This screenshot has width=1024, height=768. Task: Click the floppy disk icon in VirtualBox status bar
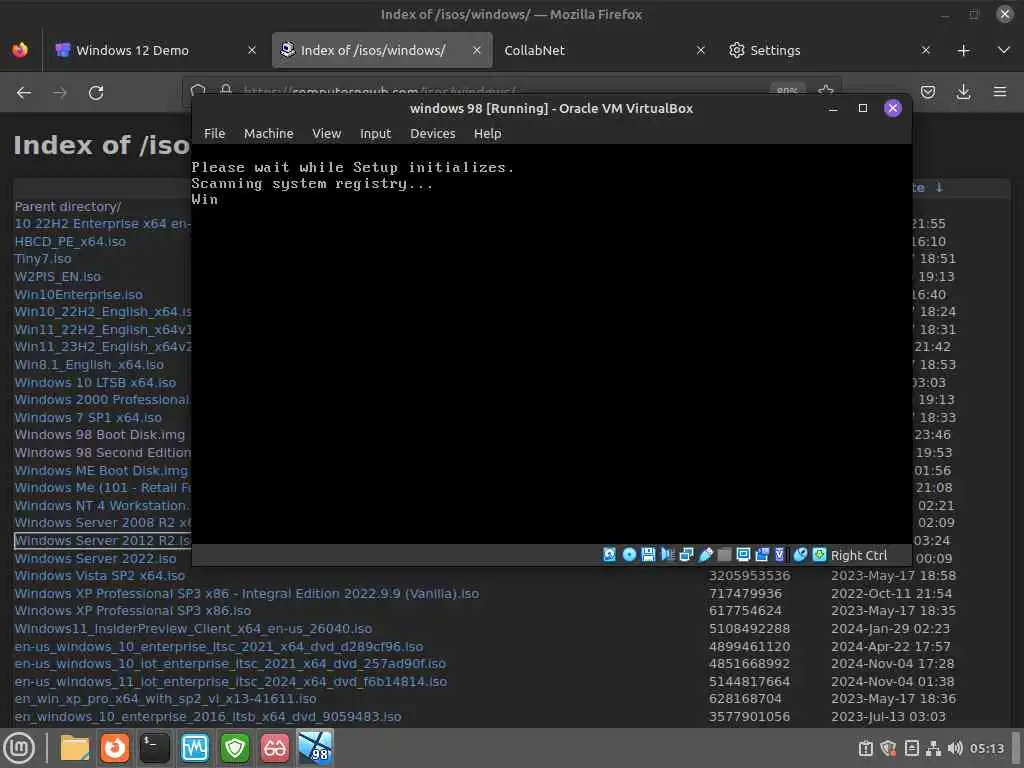(x=648, y=554)
